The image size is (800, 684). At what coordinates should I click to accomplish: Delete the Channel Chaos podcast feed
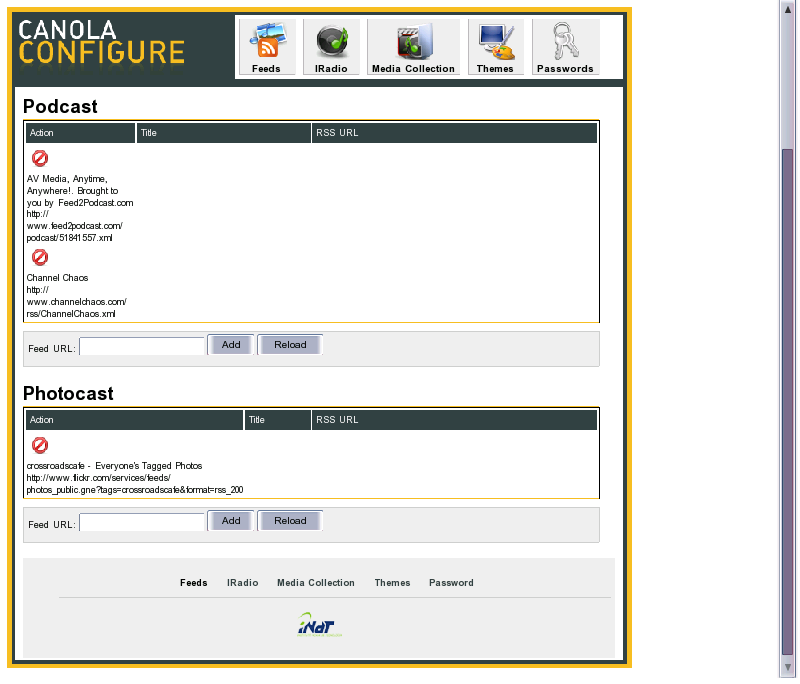[40, 257]
